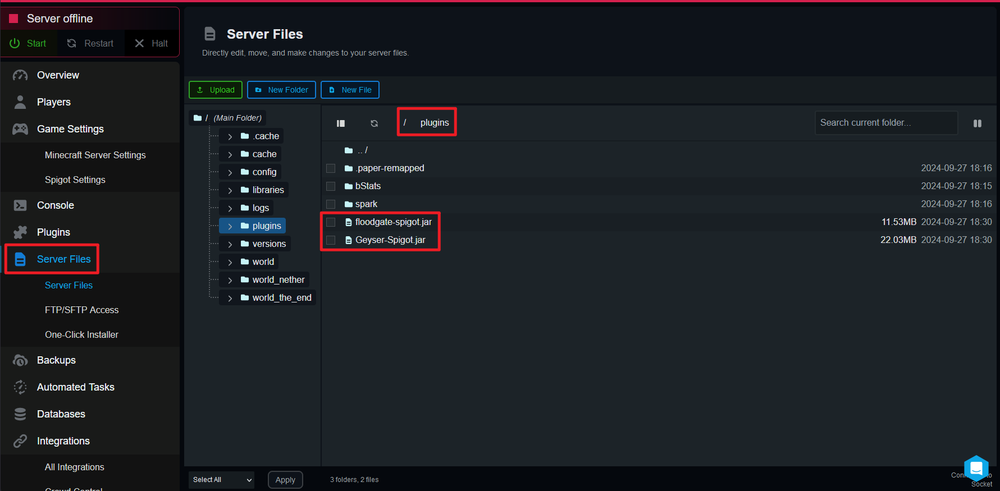Expand the world folder in tree
Viewport: 1000px width, 491px height.
(x=230, y=262)
